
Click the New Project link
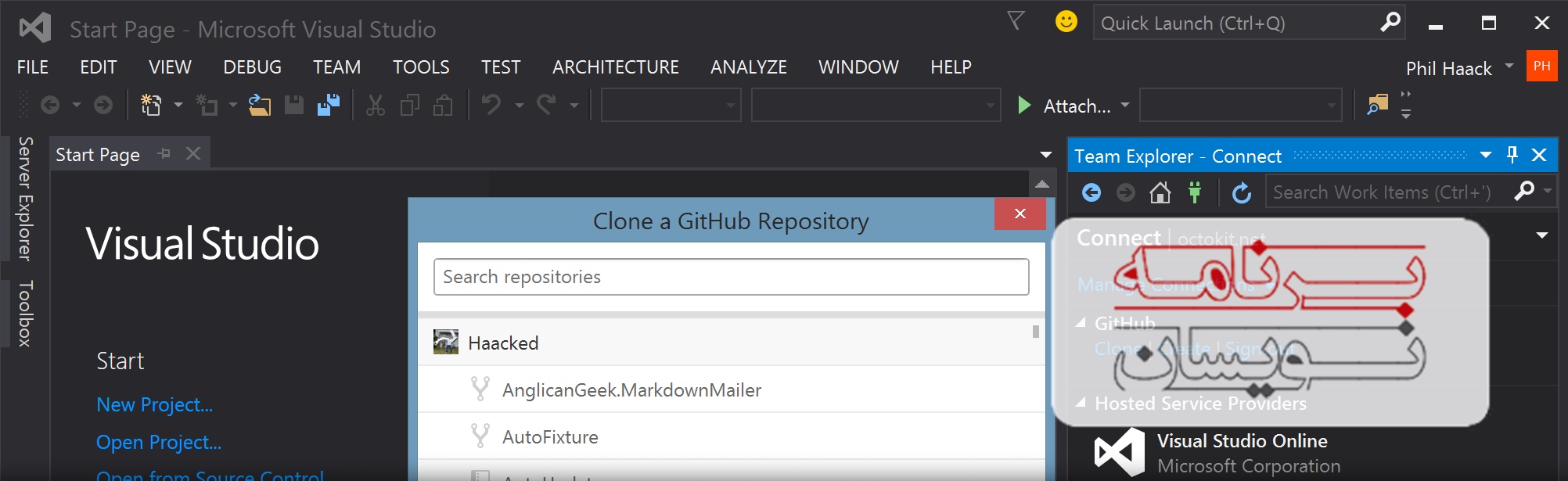click(x=154, y=405)
